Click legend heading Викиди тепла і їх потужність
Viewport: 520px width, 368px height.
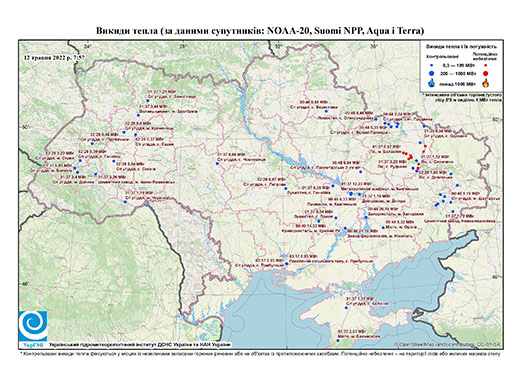[x=462, y=47]
